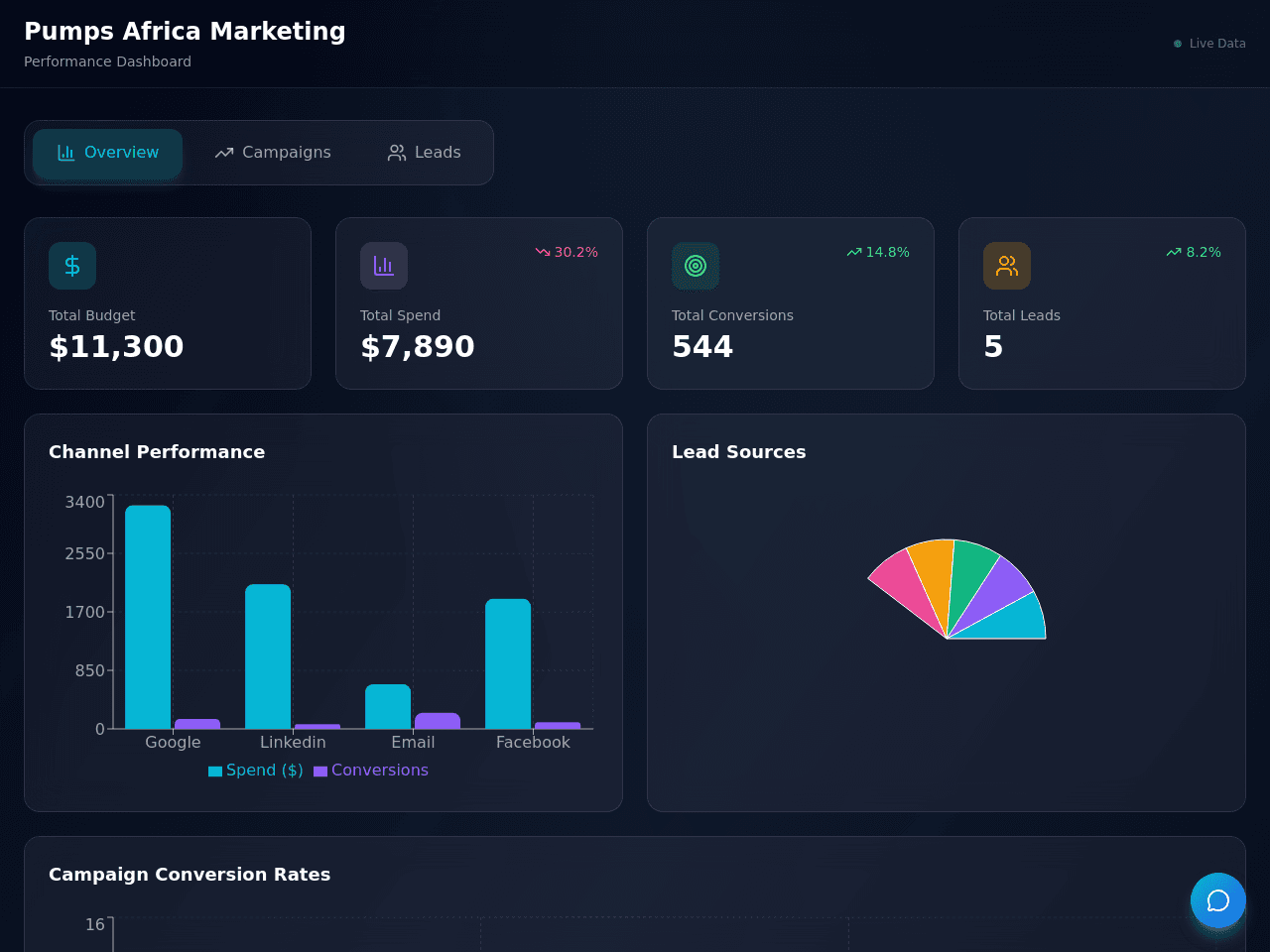Click the Channel Performance heading
Screen dimensions: 1270x952
click(x=157, y=452)
